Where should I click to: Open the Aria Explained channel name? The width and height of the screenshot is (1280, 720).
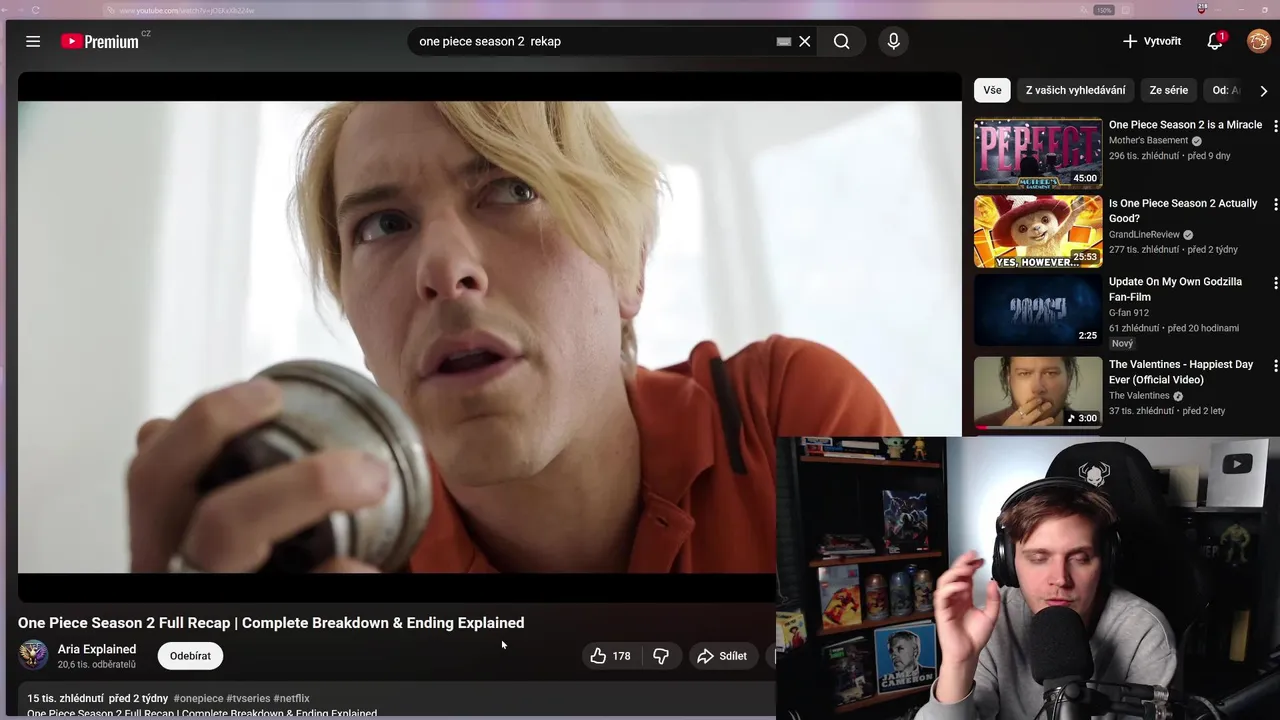tap(97, 649)
